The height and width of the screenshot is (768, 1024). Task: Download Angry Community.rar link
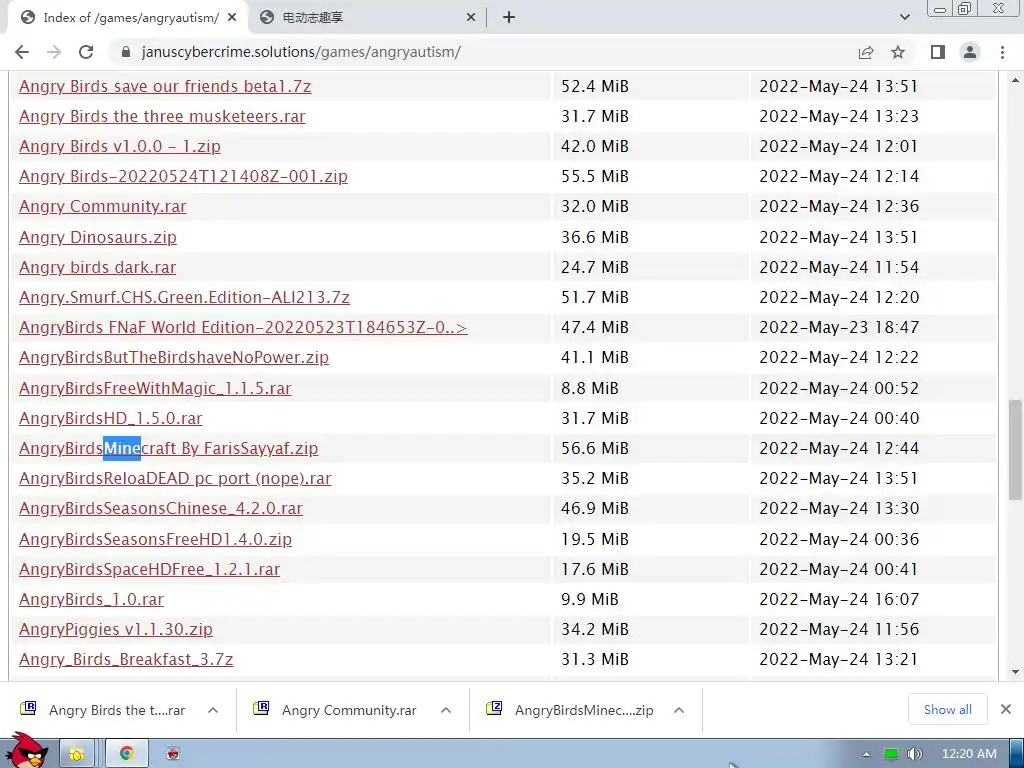(x=103, y=206)
